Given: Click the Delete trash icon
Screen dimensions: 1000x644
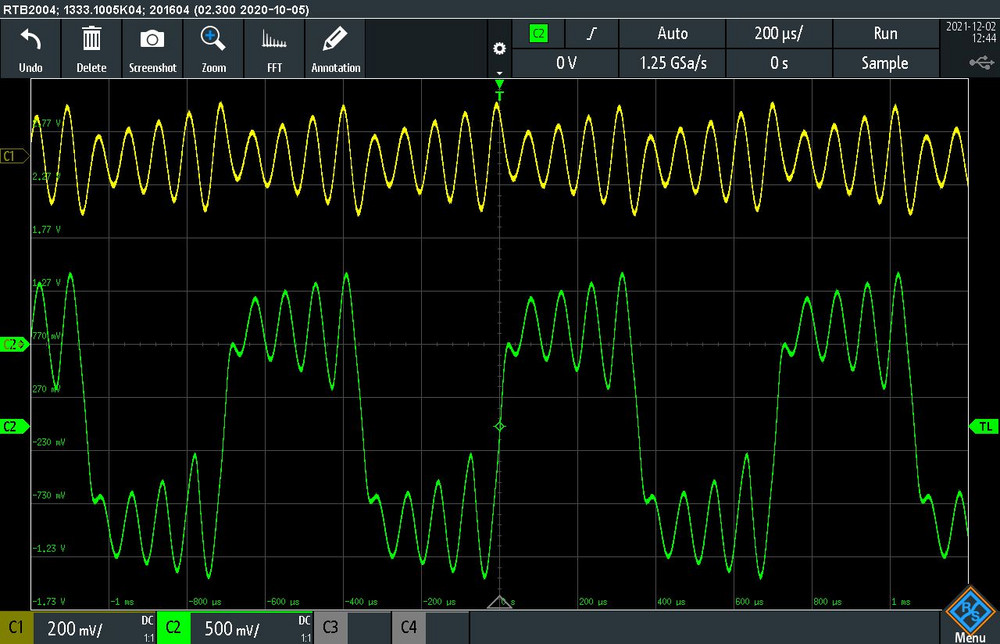Looking at the screenshot, I should 91,49.
